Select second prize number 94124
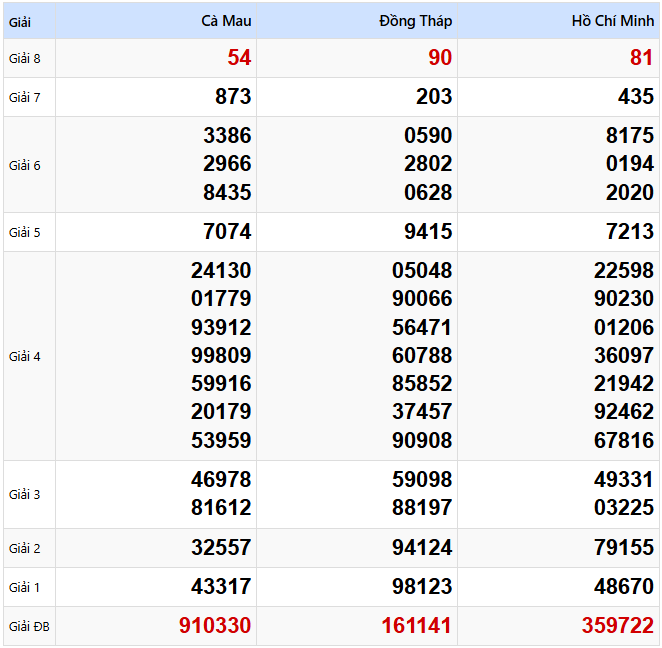 point(422,548)
